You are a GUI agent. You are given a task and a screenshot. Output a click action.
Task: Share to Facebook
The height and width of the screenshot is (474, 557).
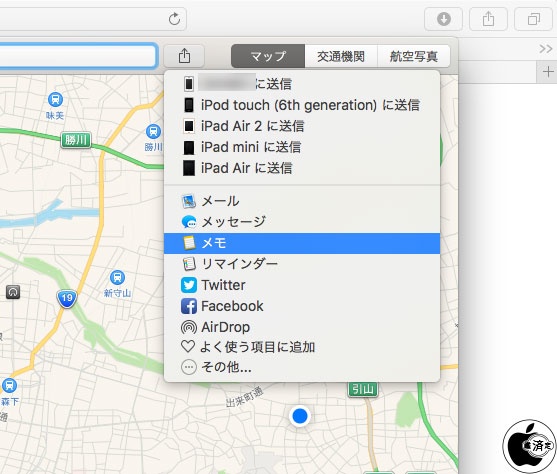click(302, 306)
